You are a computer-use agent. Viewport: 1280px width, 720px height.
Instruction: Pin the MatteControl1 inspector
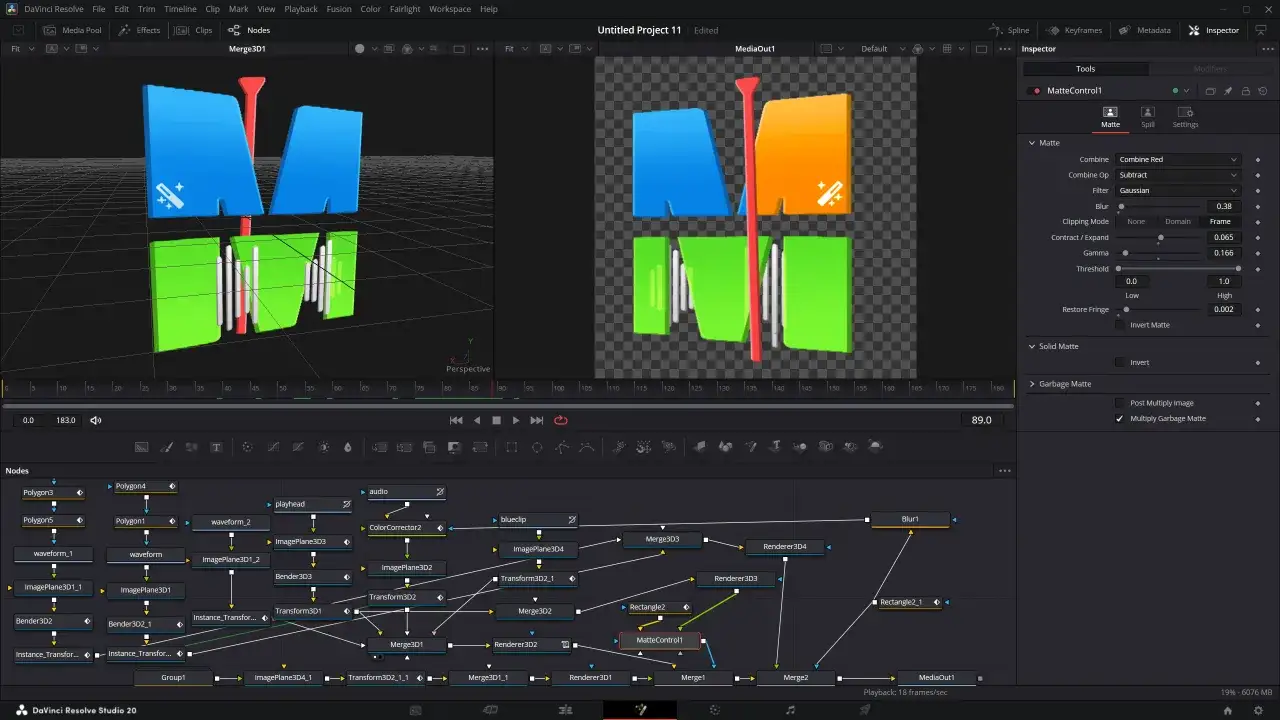tap(1228, 91)
